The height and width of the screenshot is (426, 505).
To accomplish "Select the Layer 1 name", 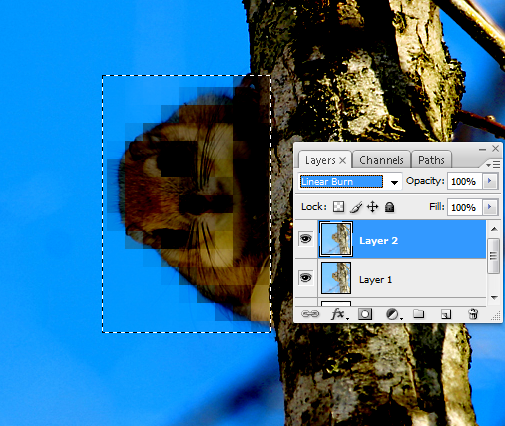I will pyautogui.click(x=375, y=279).
